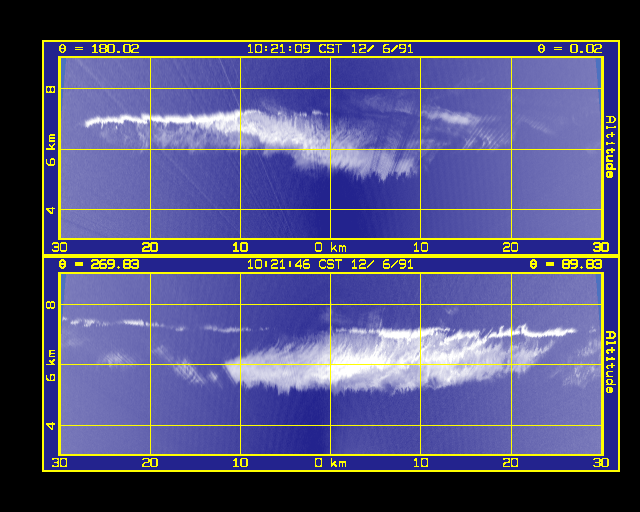This screenshot has width=640, height=512.
Task: Select the 10:21:09 lidar cloud scan image
Action: pyautogui.click(x=331, y=148)
